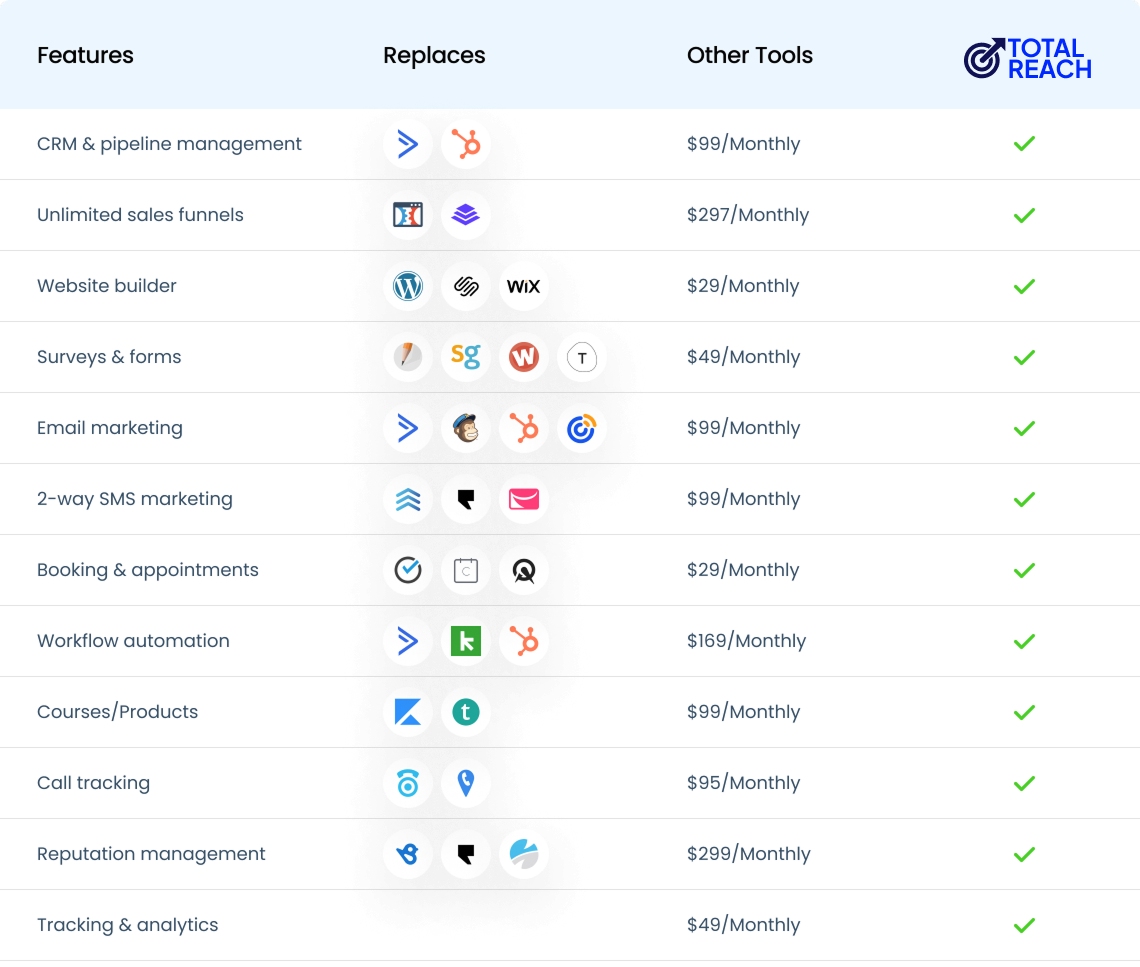The width and height of the screenshot is (1140, 967).
Task: Select the green Keap icon in Workflow automation
Action: click(466, 641)
